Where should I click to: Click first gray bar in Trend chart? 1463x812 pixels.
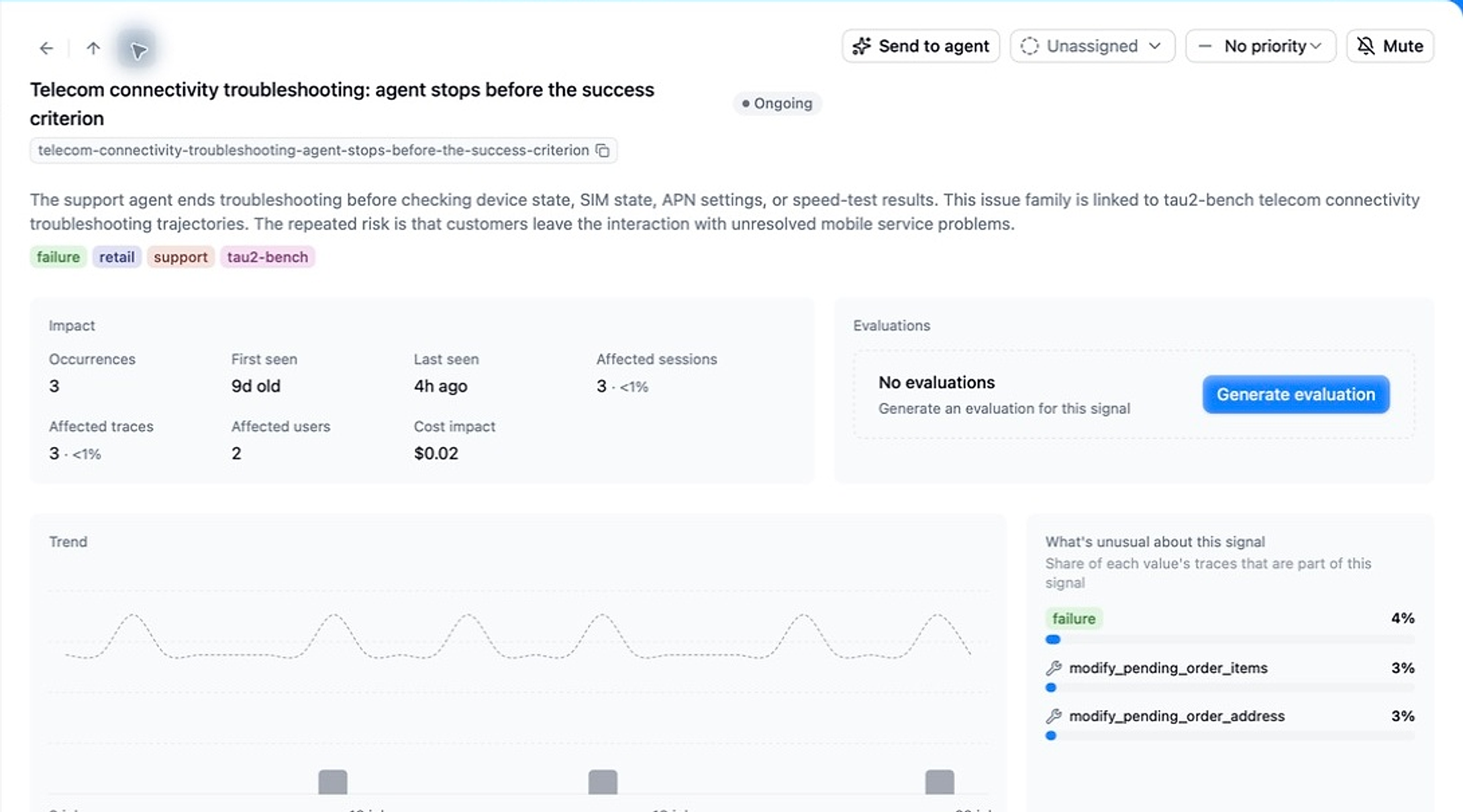pyautogui.click(x=333, y=782)
